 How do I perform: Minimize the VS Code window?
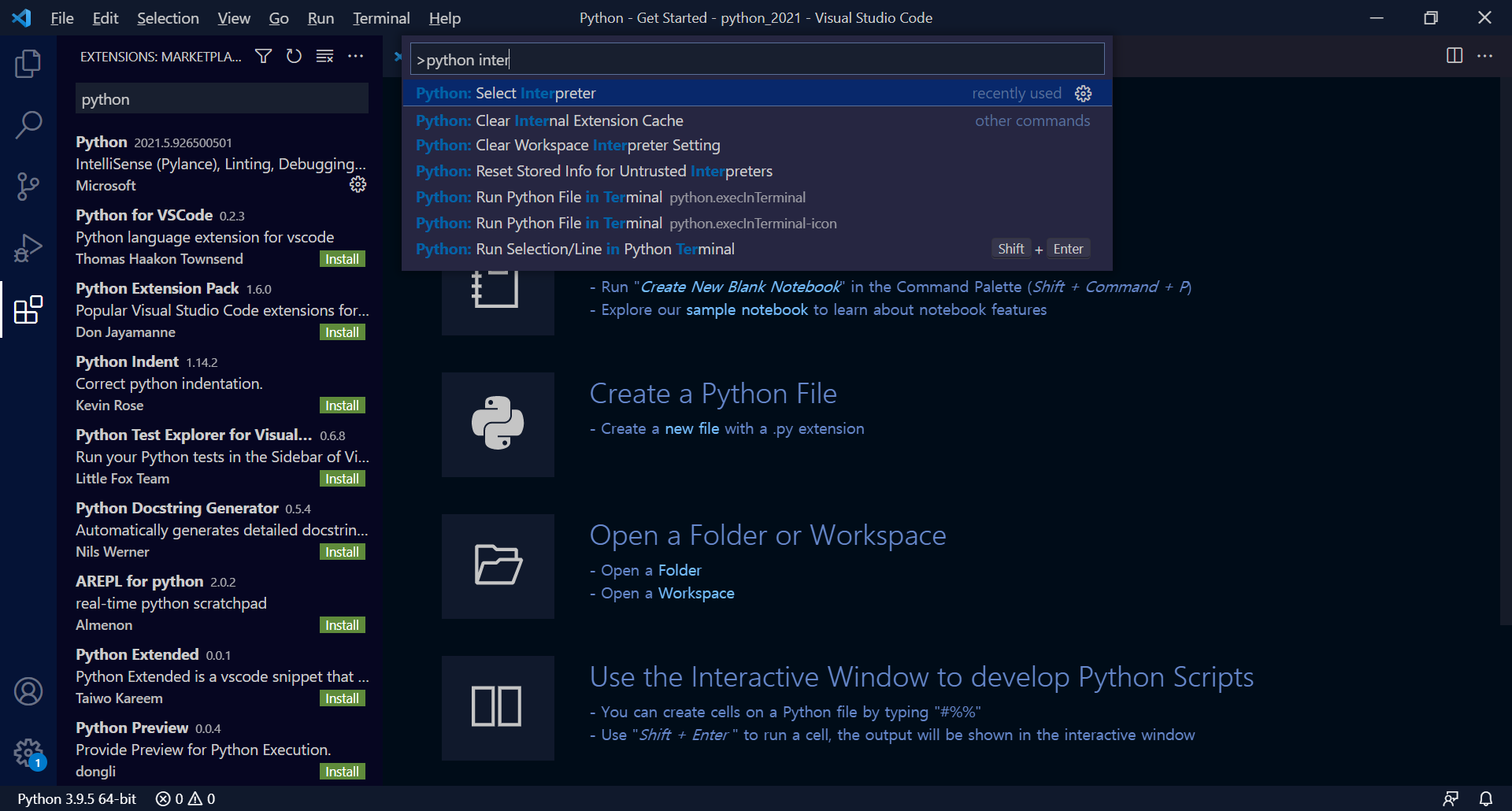click(1377, 17)
